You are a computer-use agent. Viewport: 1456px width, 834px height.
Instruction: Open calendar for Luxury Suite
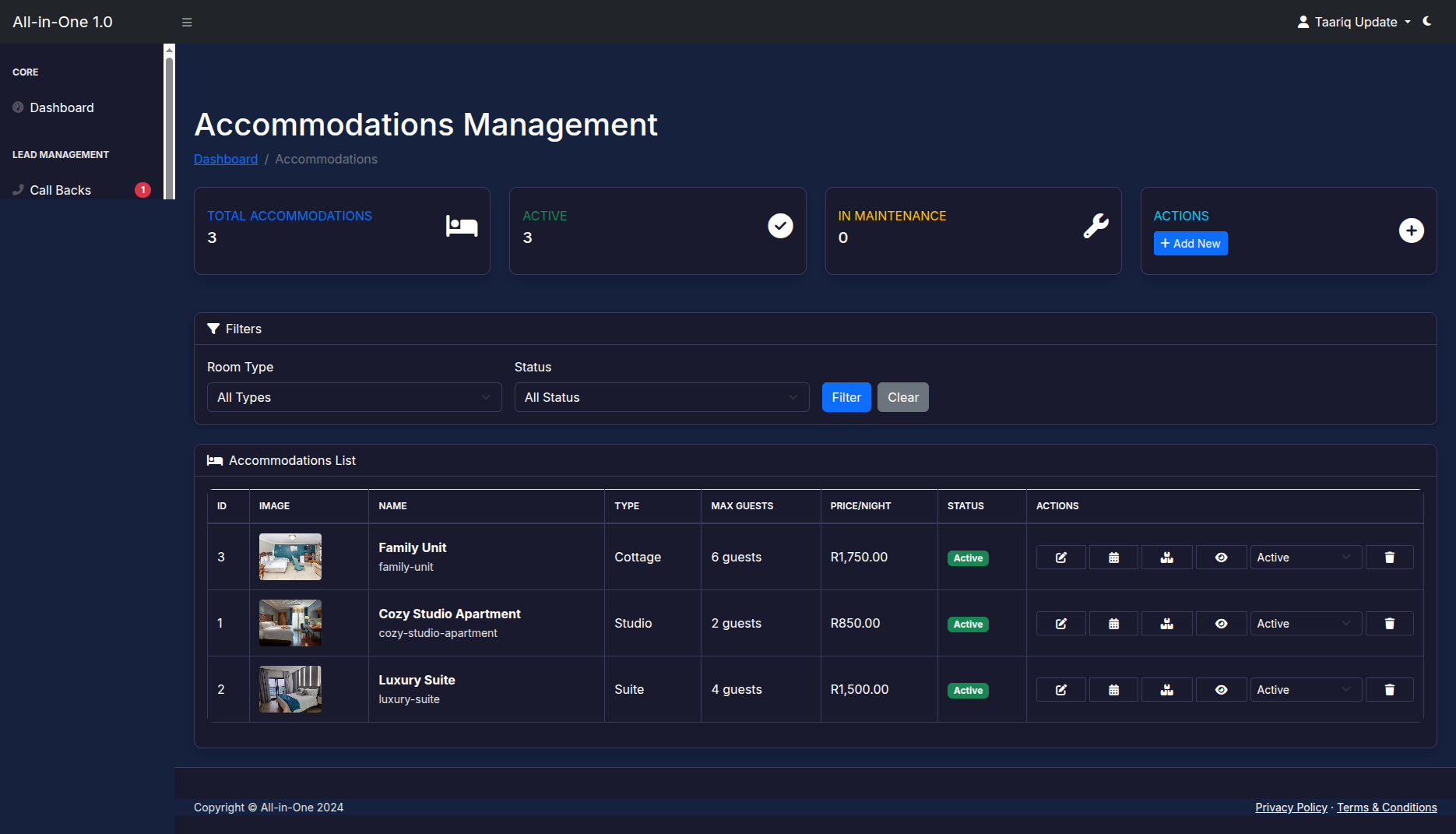point(1113,690)
